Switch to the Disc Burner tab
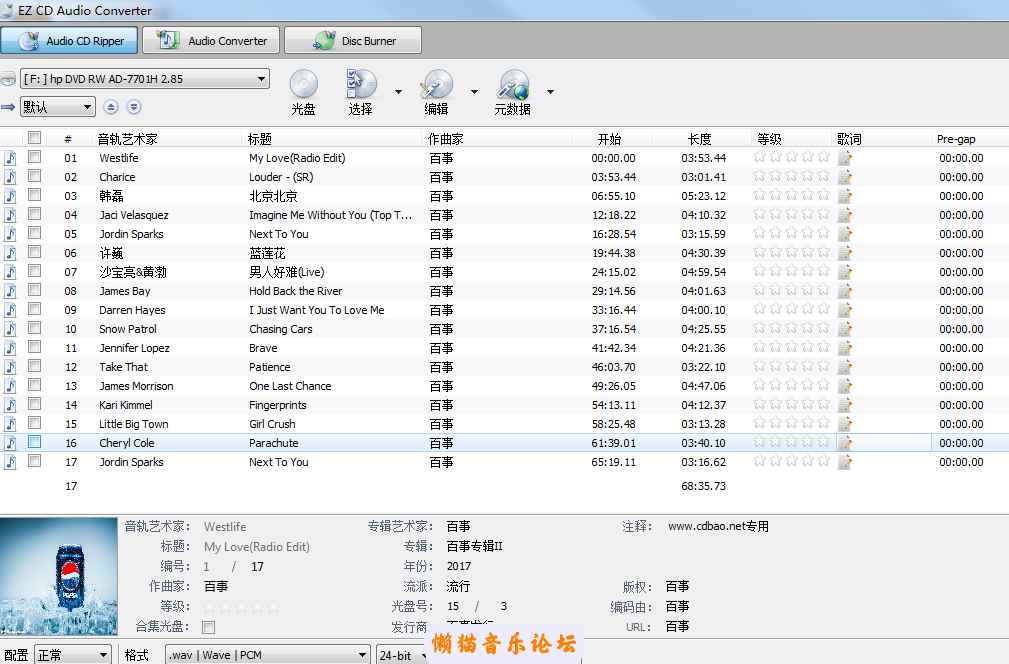This screenshot has height=664, width=1009. click(353, 41)
